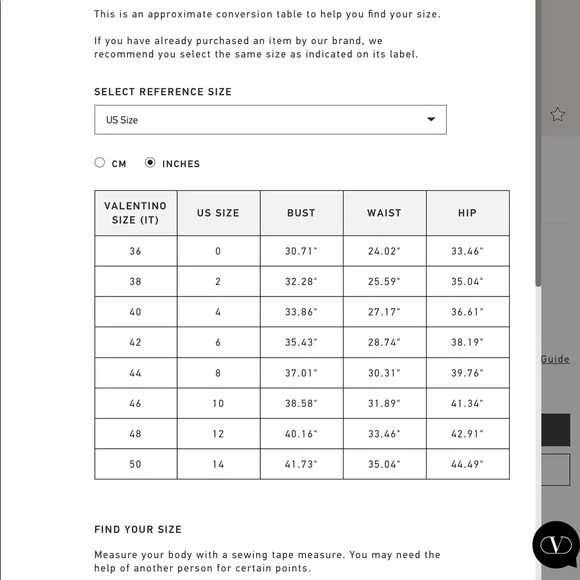This screenshot has width=580, height=580.
Task: Click the BUST column header
Action: (302, 213)
